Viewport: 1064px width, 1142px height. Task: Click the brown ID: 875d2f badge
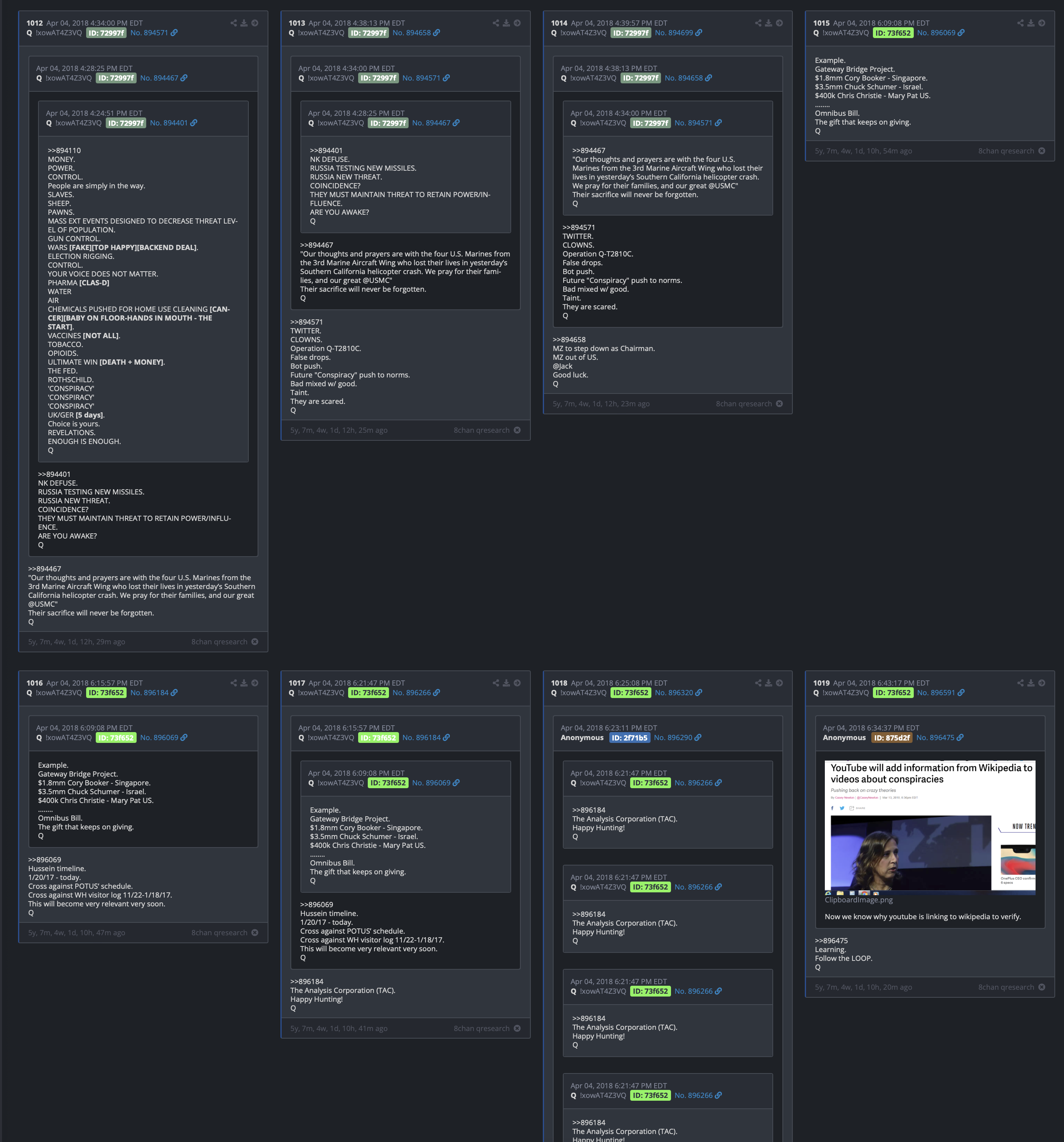892,738
